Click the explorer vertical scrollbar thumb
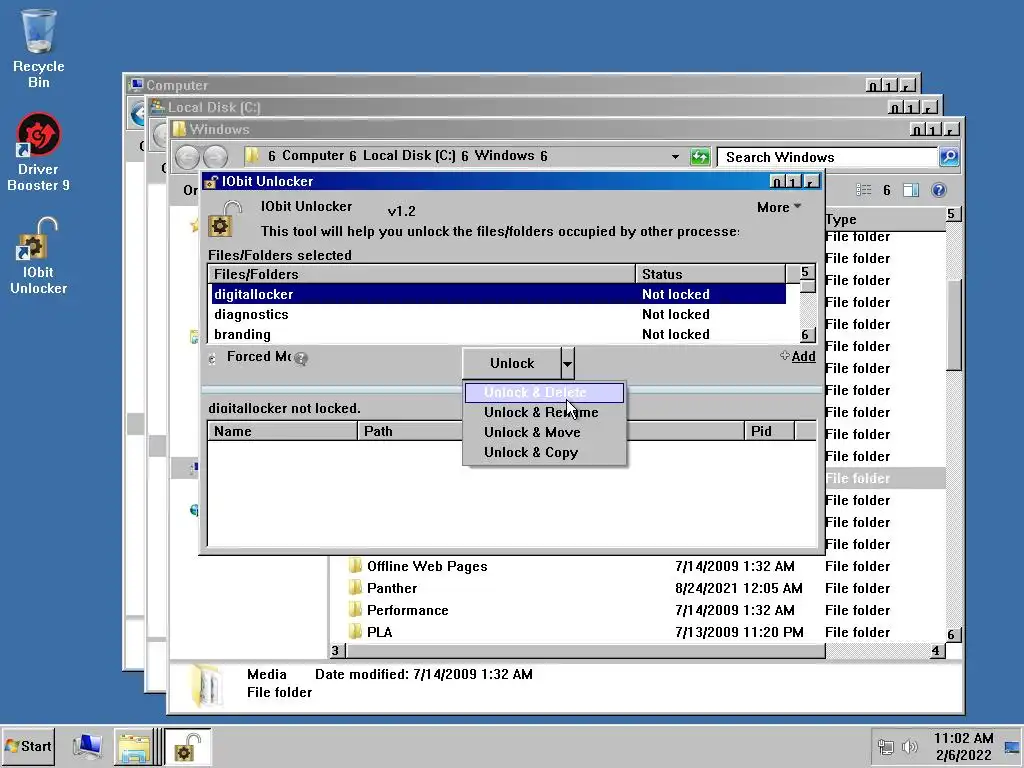The height and width of the screenshot is (768, 1024). 953,325
